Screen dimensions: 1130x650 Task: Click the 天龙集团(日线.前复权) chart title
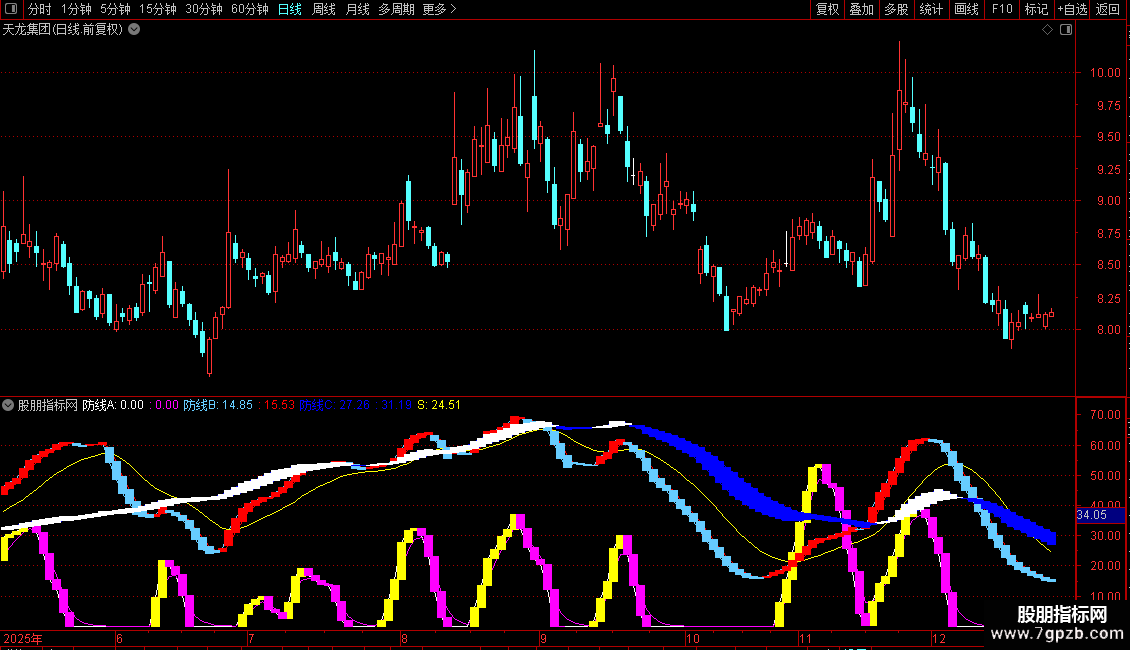click(63, 30)
